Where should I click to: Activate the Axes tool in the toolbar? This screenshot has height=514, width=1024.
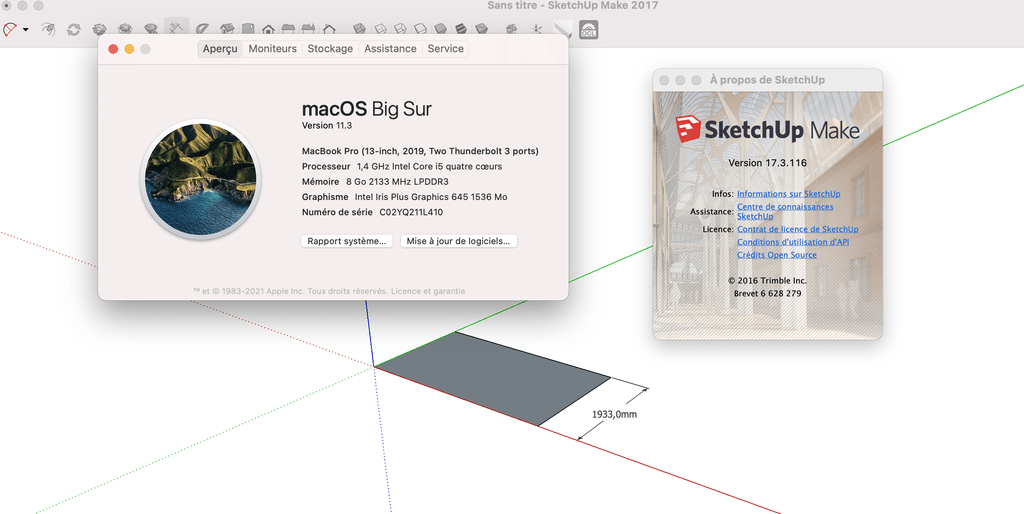(x=176, y=27)
